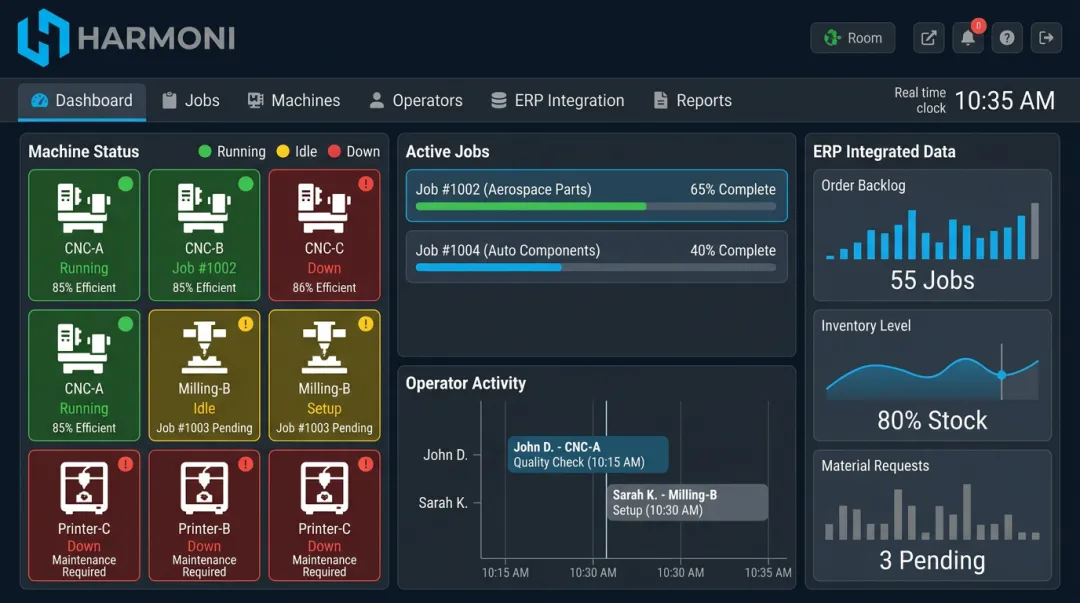The width and height of the screenshot is (1080, 603).
Task: Click "86% Efficient" text in CNC-C card
Action: pyautogui.click(x=324, y=288)
